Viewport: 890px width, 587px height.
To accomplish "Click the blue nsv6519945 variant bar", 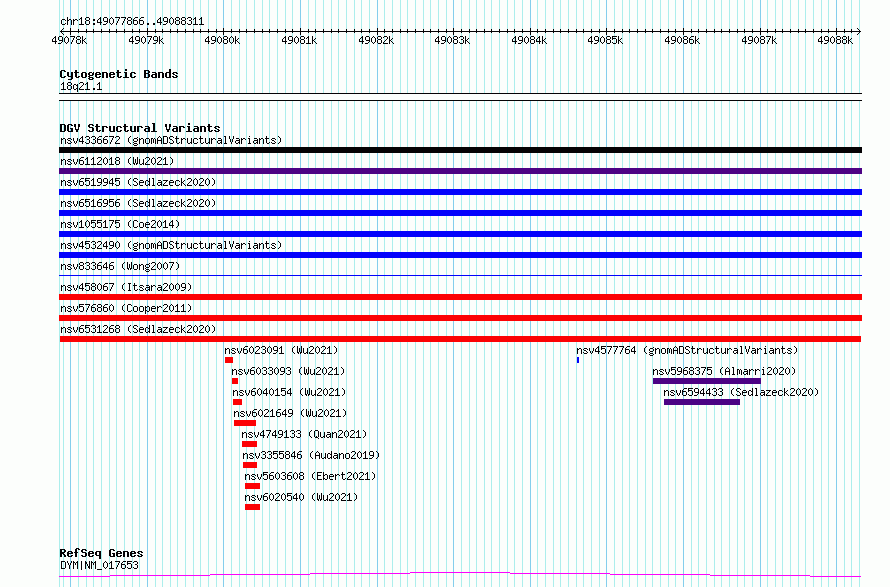I will coord(460,192).
